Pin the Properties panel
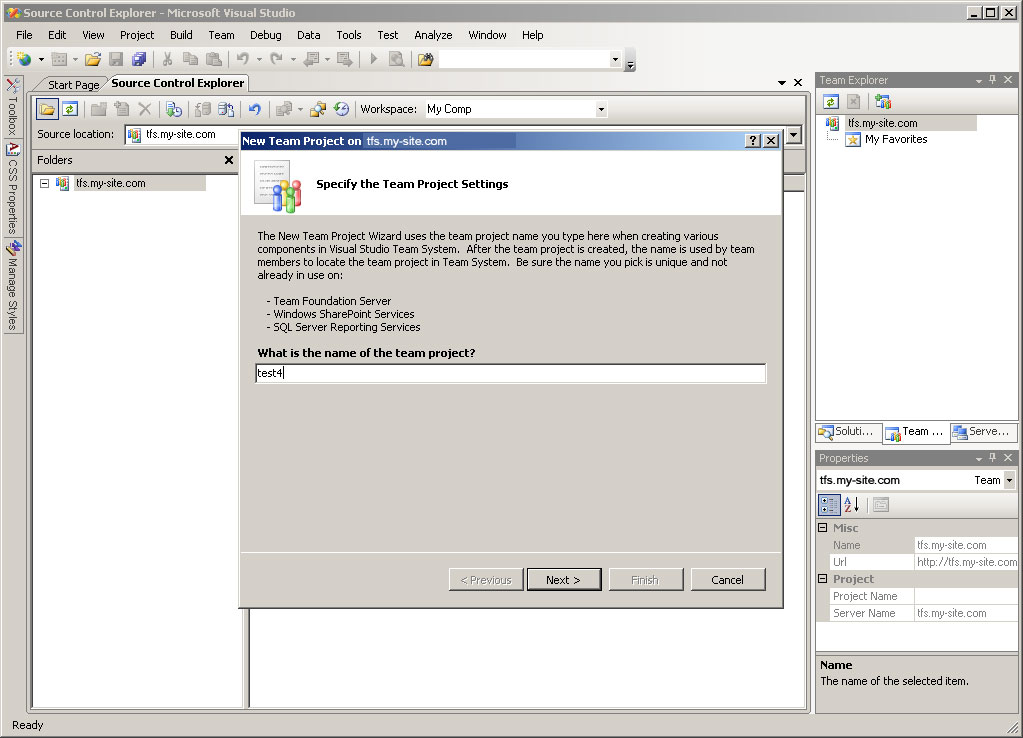The height and width of the screenshot is (738, 1023). point(992,457)
